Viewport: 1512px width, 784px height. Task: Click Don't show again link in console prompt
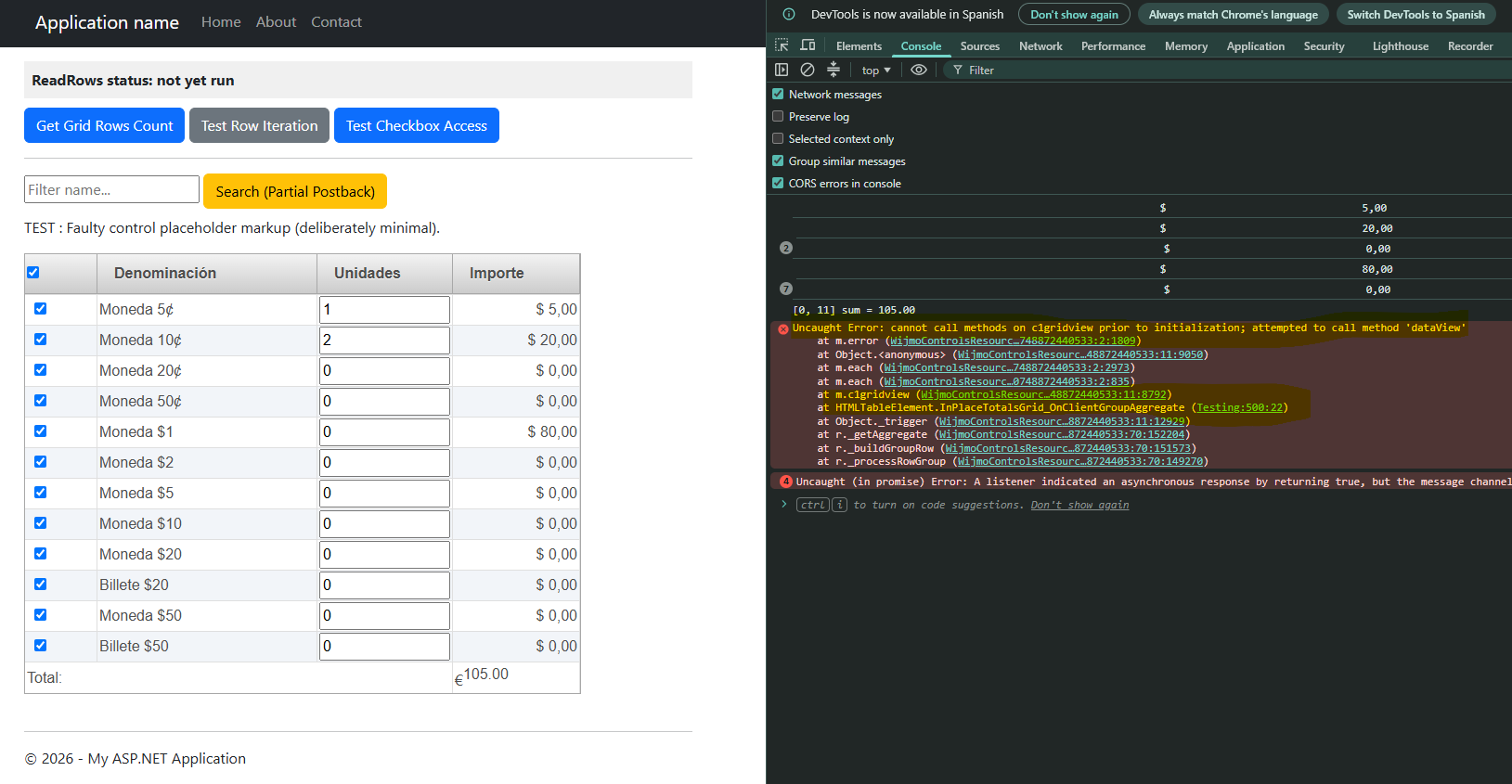pyautogui.click(x=1079, y=505)
